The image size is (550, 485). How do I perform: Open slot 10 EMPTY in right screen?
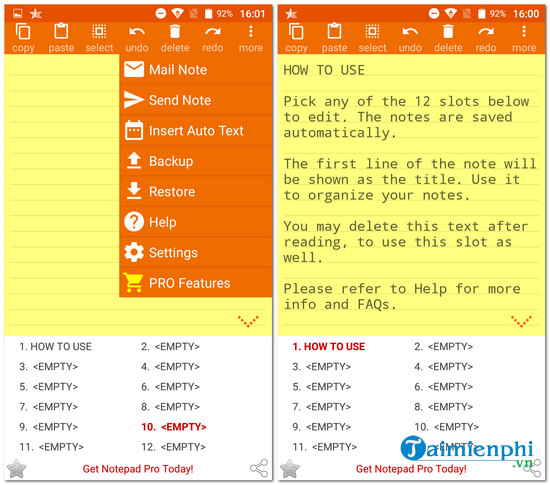coord(447,426)
